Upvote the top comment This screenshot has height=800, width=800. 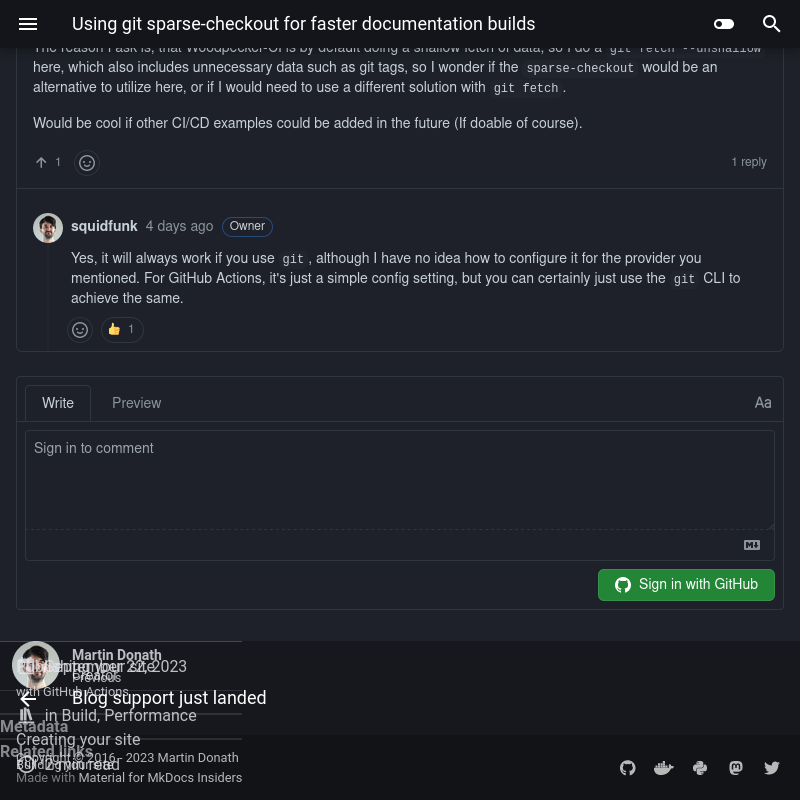pos(41,162)
